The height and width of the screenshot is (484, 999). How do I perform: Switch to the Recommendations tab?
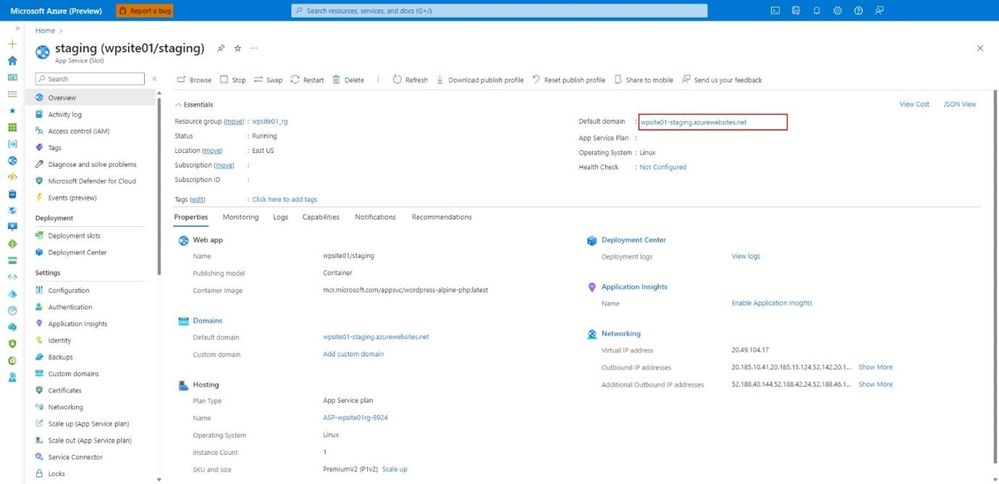[x=442, y=217]
